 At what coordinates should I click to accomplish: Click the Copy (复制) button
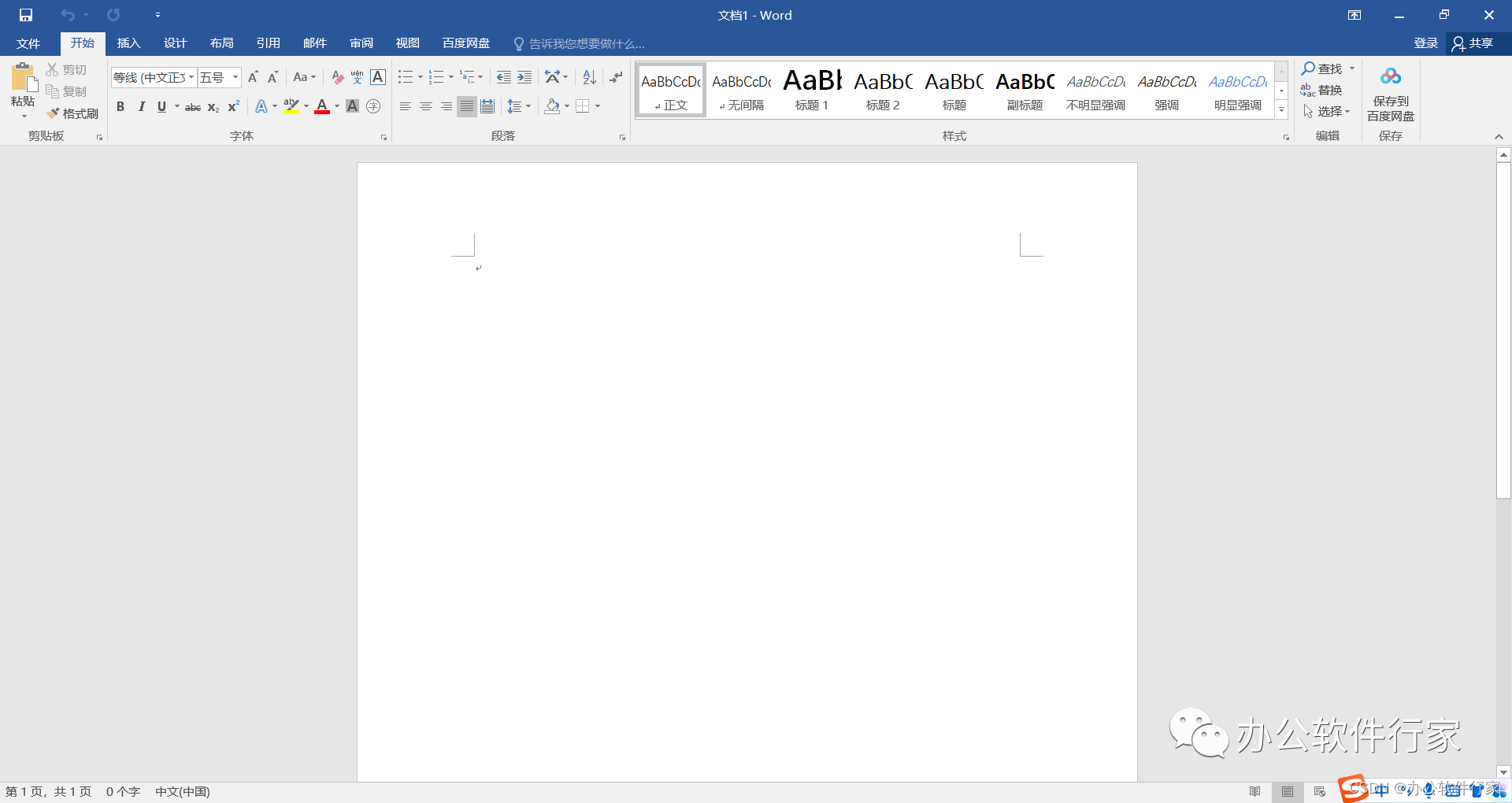coord(66,92)
